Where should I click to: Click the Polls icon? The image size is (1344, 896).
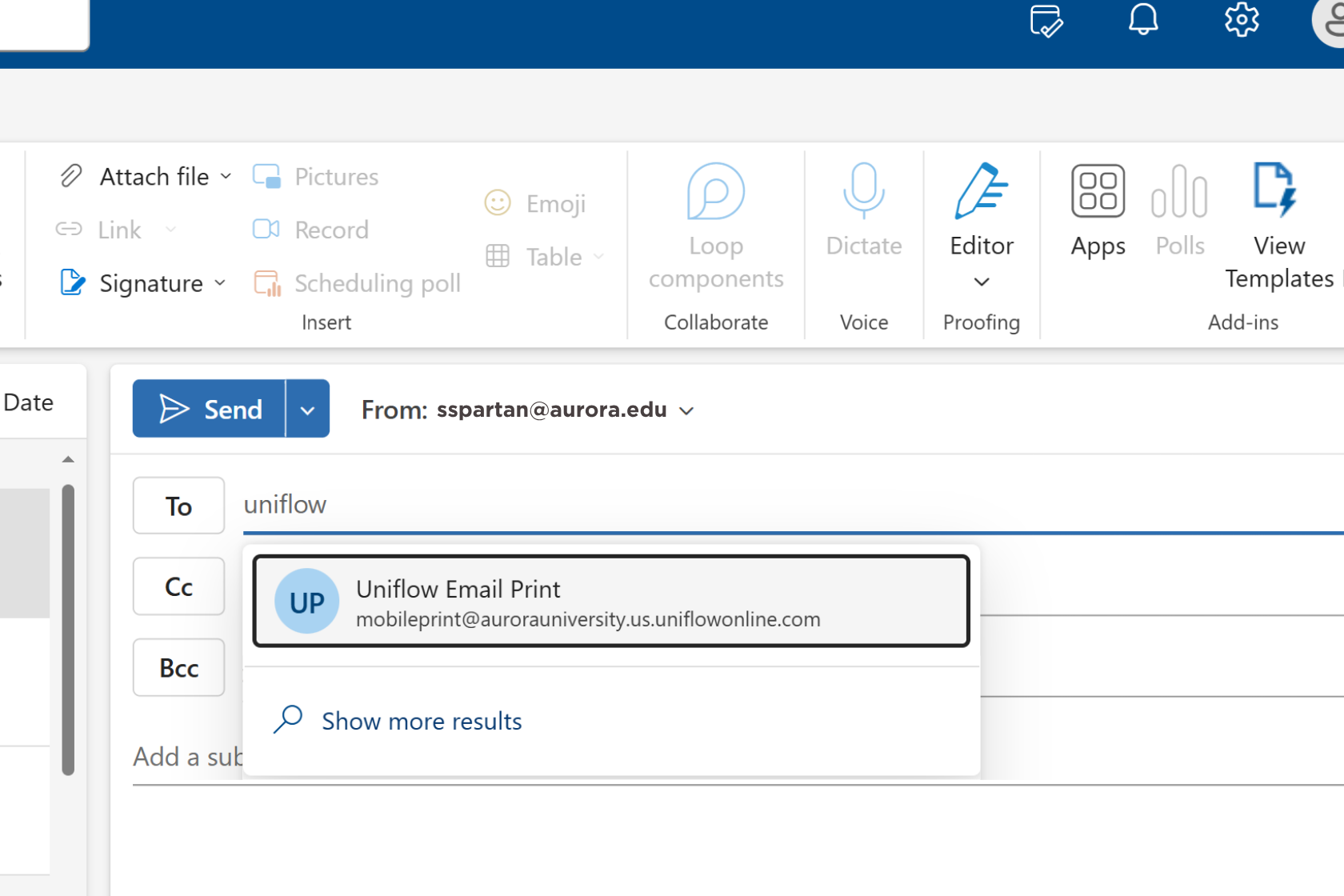(1179, 191)
